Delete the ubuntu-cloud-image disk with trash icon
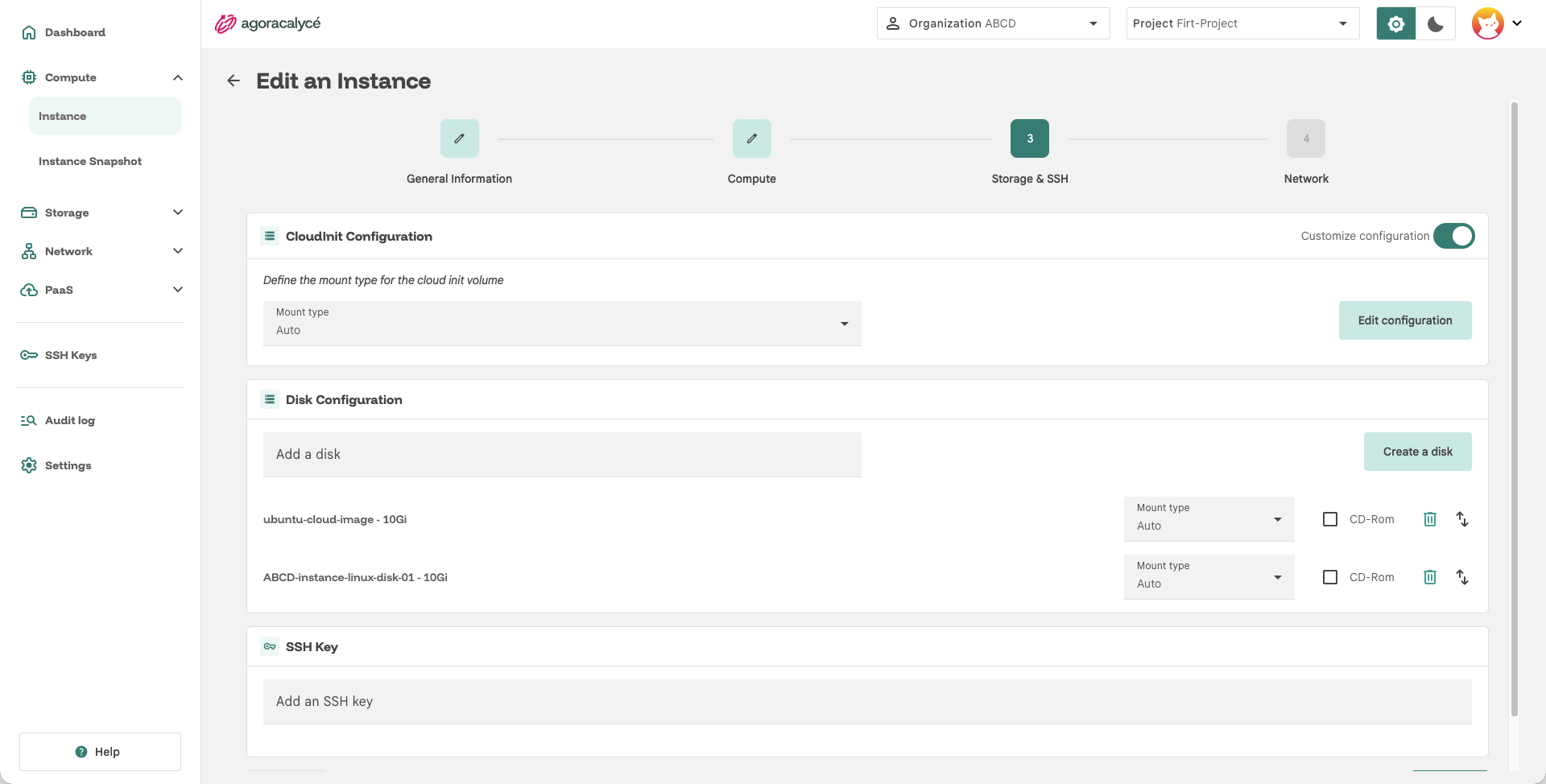 coord(1430,519)
